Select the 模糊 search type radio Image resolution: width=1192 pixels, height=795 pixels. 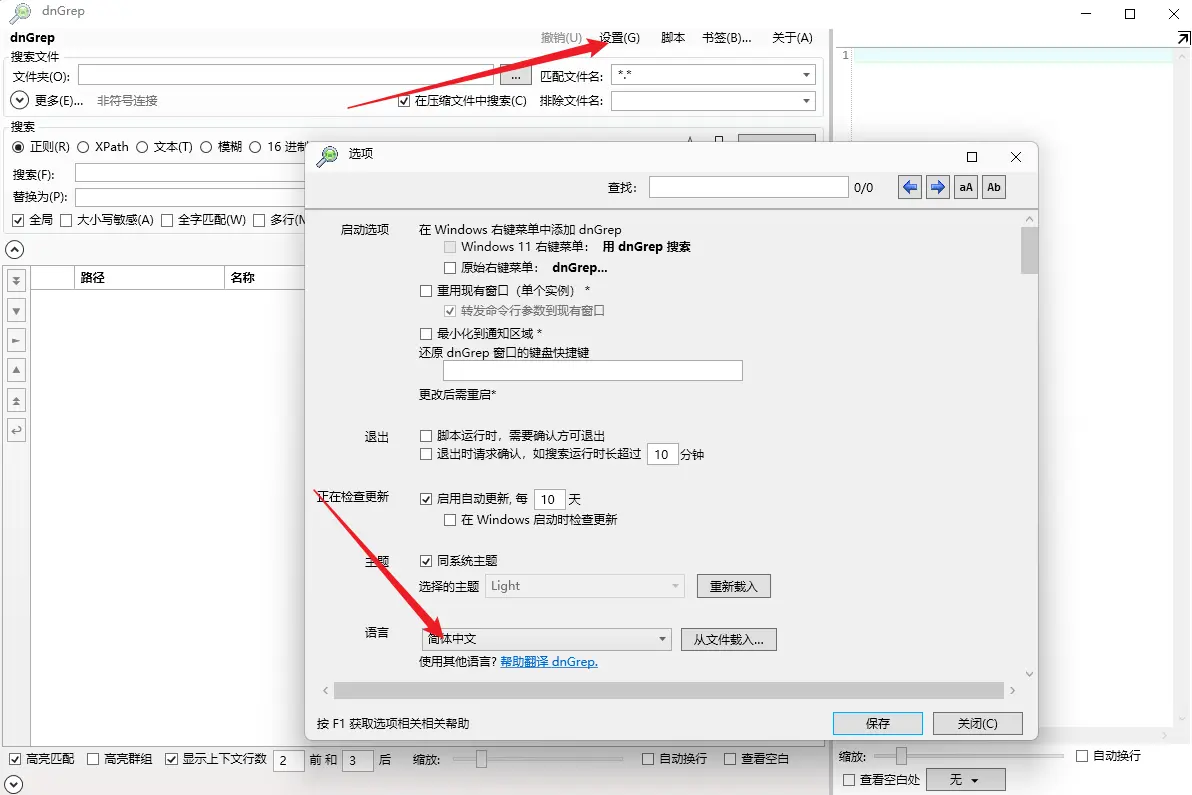pyautogui.click(x=206, y=147)
